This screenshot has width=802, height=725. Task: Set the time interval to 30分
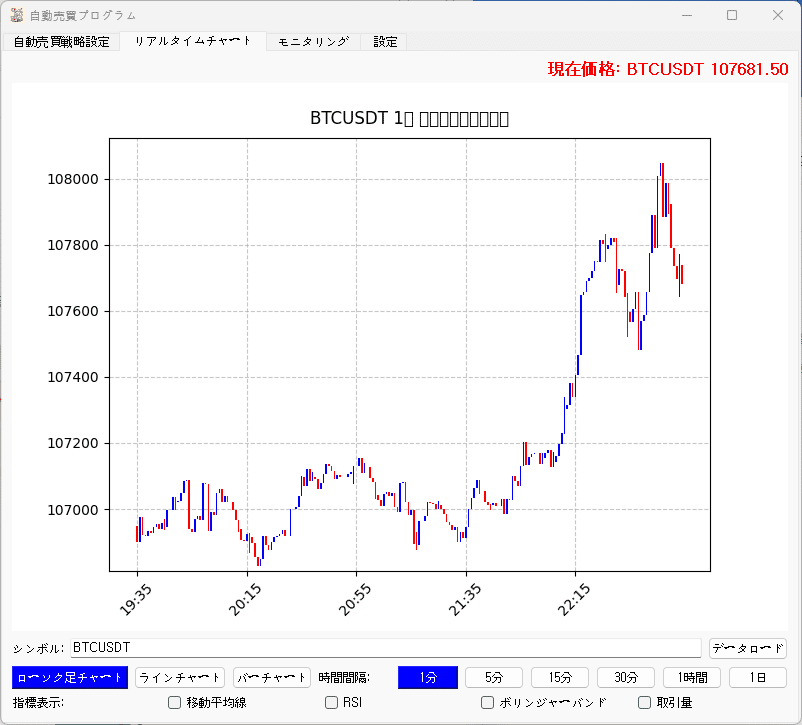(626, 677)
